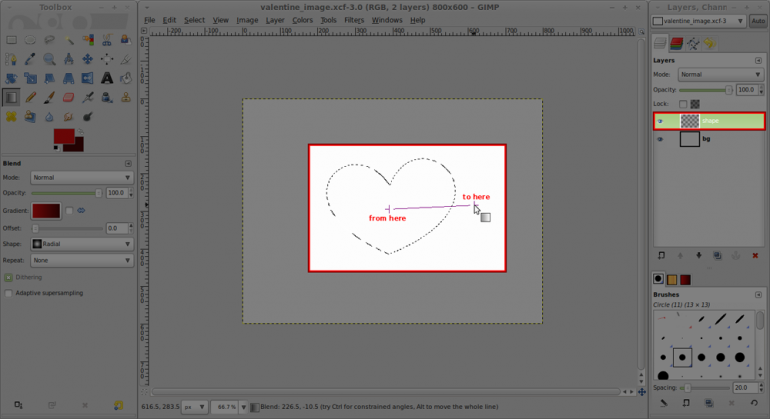The height and width of the screenshot is (419, 770).
Task: Select the Smudge tool
Action: click(69, 116)
